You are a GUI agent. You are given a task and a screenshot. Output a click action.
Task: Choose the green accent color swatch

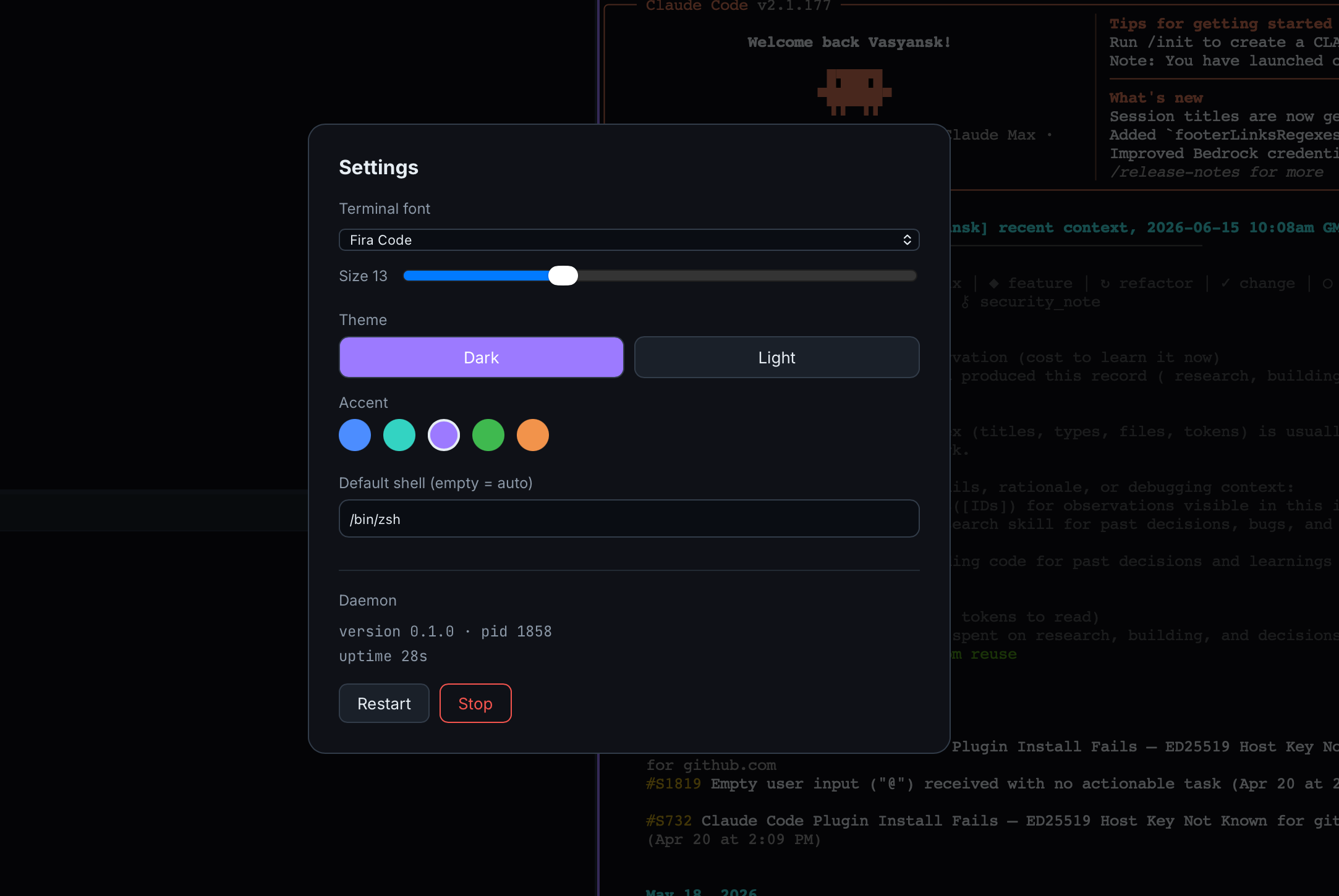[488, 435]
